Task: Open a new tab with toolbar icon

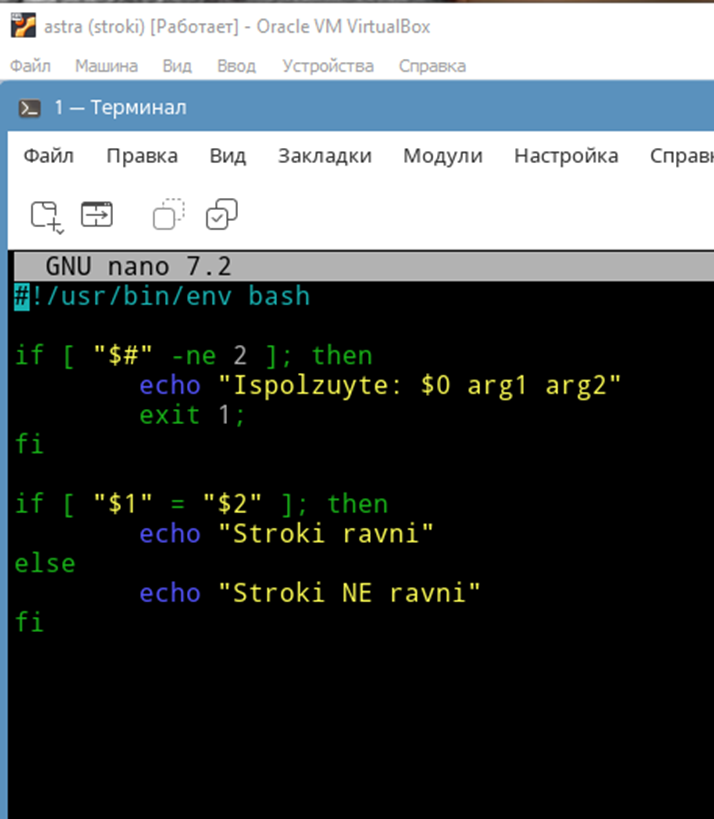Action: coord(44,215)
